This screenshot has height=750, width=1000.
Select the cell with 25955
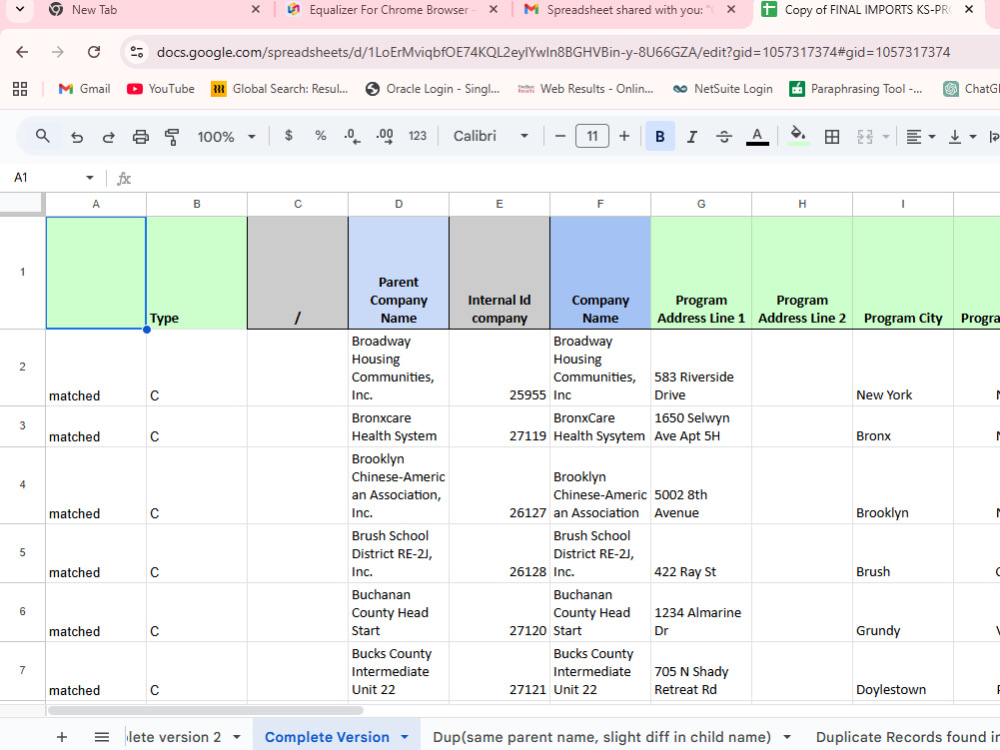point(499,368)
